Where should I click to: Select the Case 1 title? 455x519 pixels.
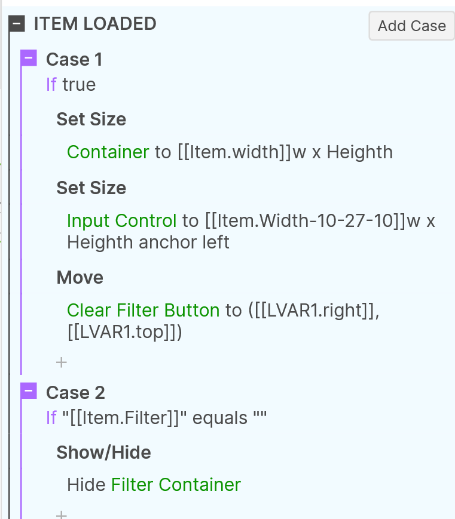[x=74, y=60]
